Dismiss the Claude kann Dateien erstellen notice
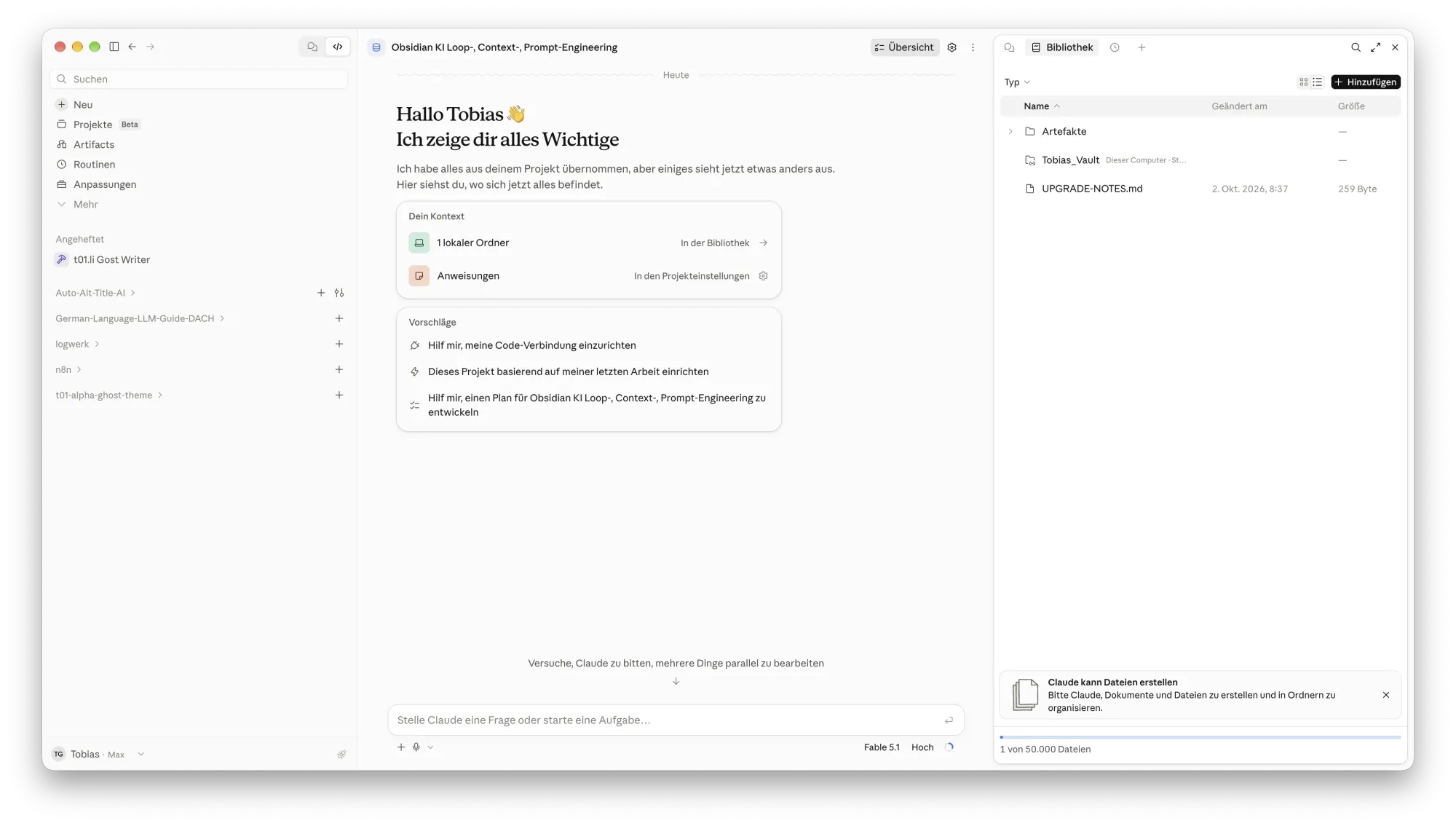 click(1386, 695)
